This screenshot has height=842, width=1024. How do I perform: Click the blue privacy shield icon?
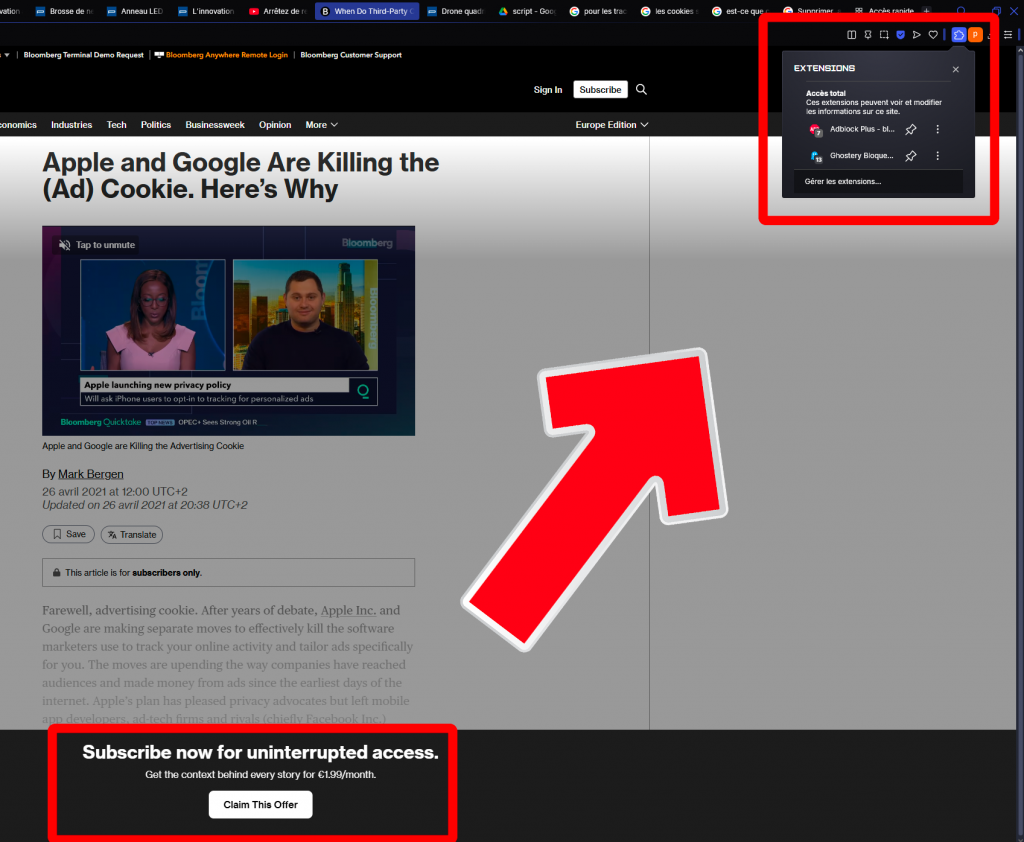point(901,35)
